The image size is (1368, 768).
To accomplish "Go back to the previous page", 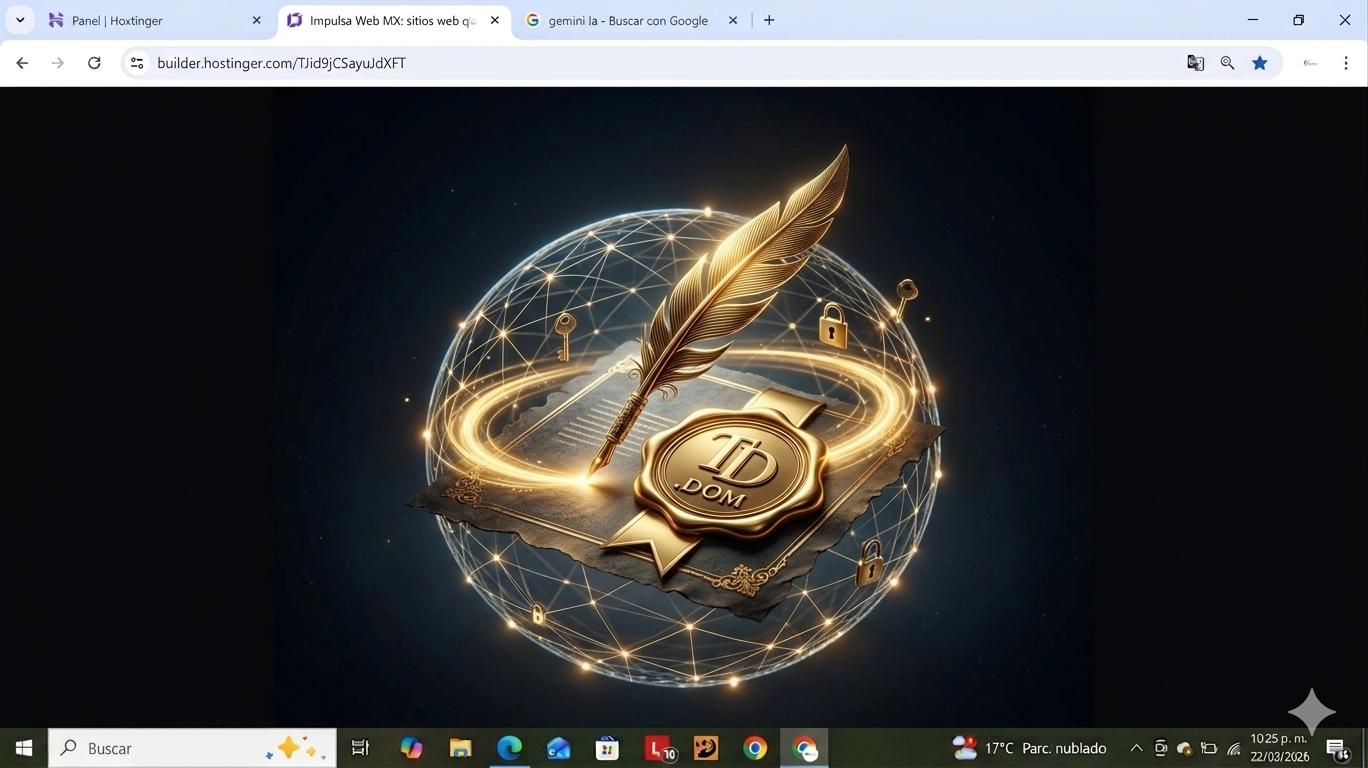I will (22, 63).
